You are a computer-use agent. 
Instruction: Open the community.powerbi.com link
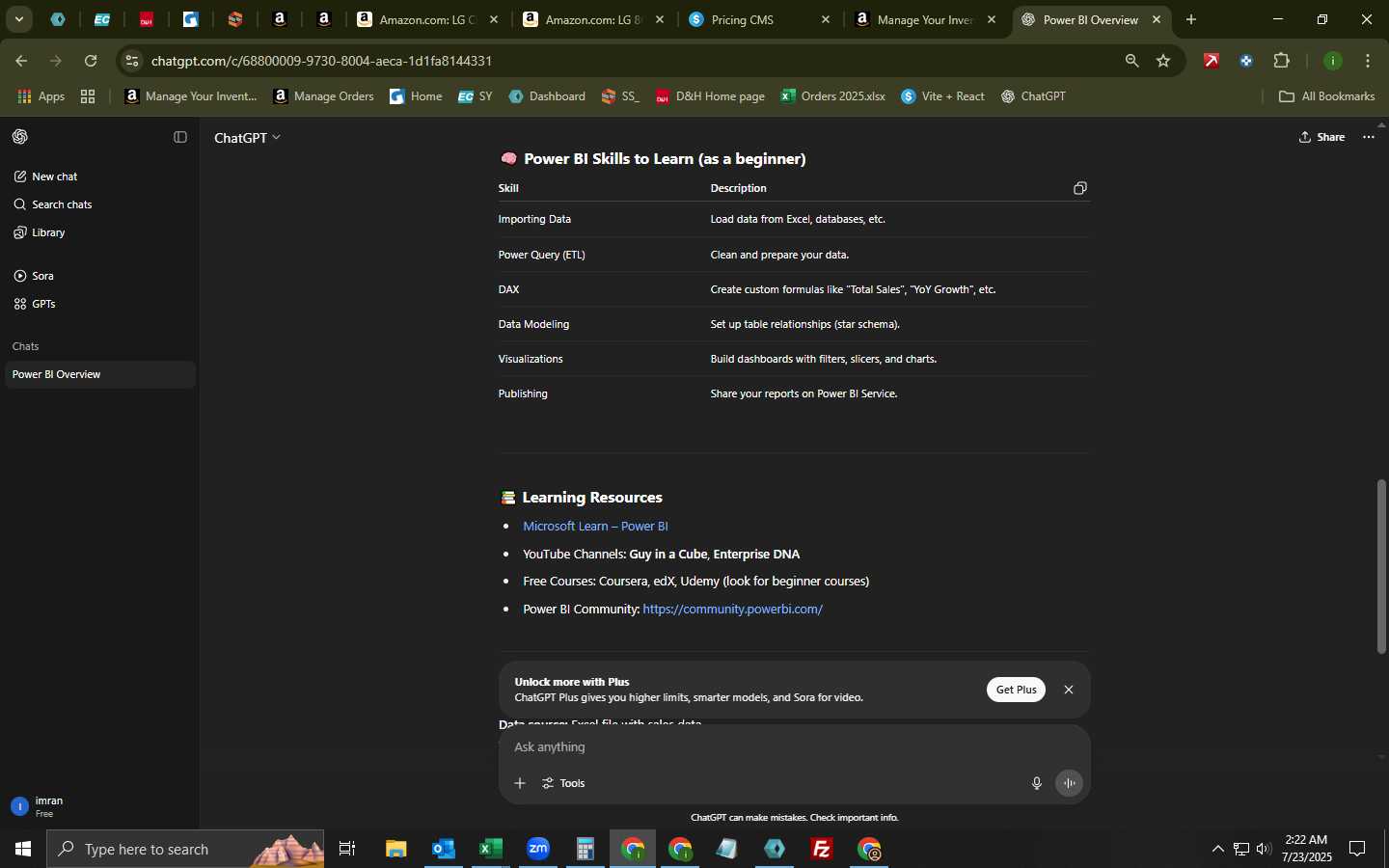[x=732, y=610]
